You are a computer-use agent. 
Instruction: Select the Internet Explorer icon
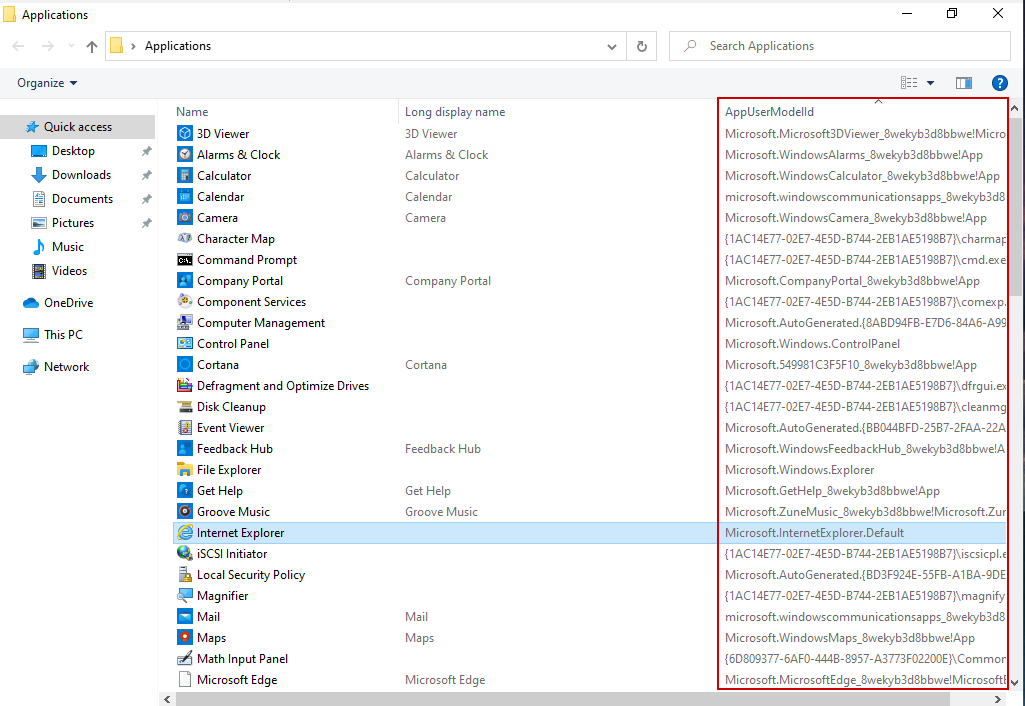(x=185, y=533)
